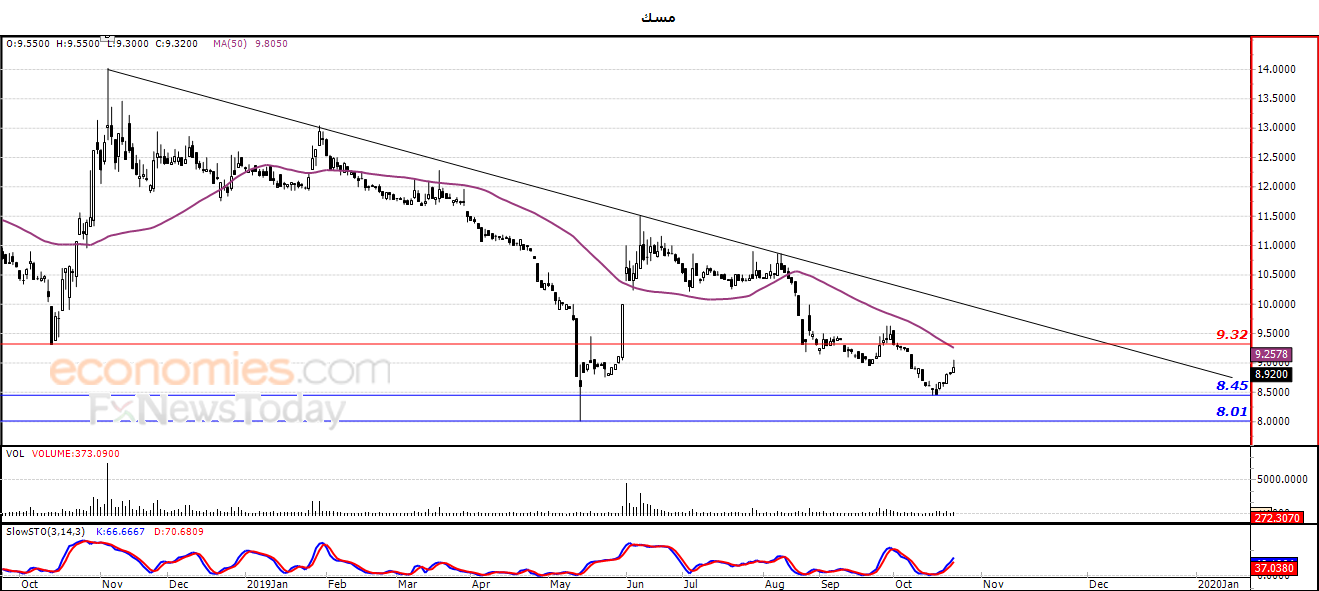Click the SlowSTO(3,14,3) indicator name
The width and height of the screenshot is (1319, 591).
pyautogui.click(x=45, y=531)
